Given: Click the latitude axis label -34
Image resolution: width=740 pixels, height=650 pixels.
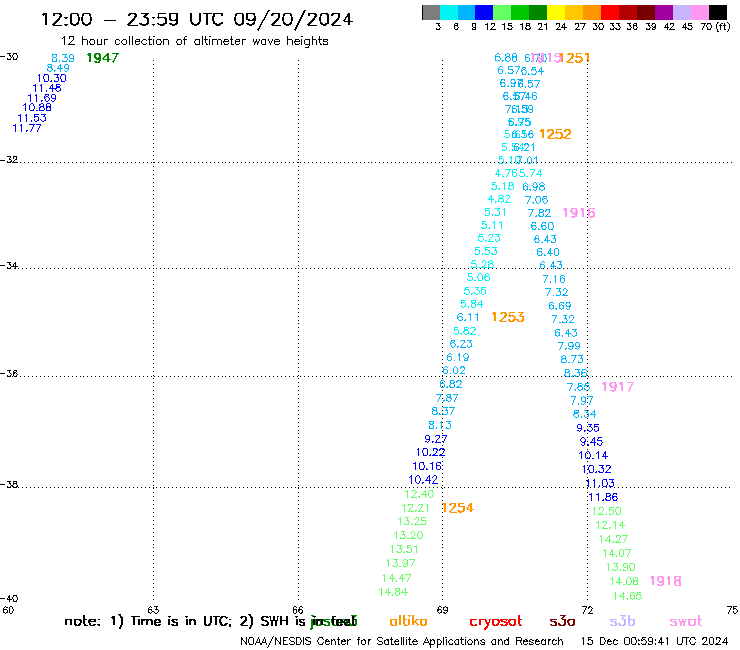Looking at the screenshot, I should pyautogui.click(x=9, y=265).
